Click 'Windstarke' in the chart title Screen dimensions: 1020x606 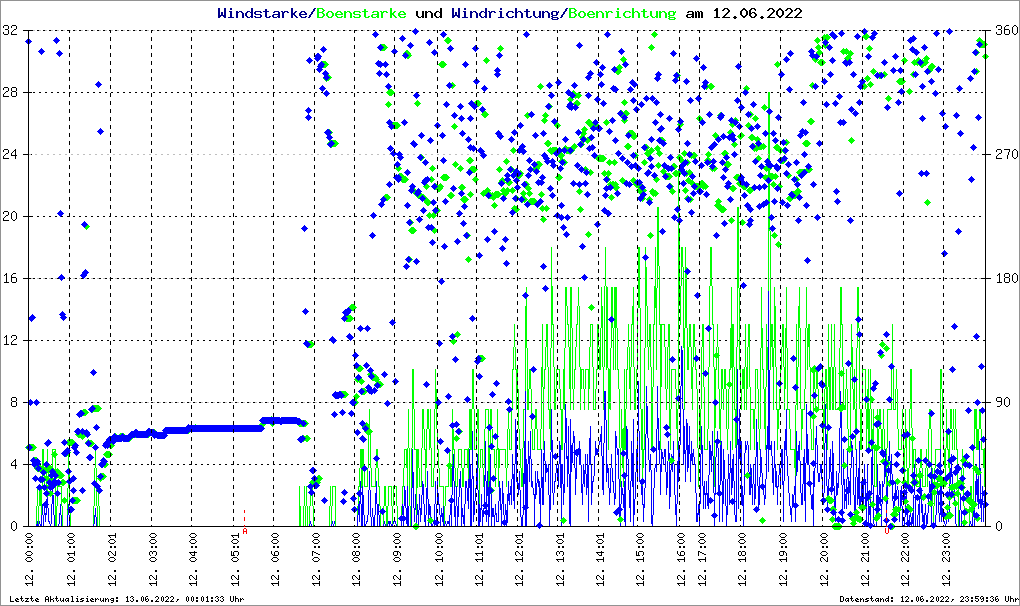tap(264, 14)
